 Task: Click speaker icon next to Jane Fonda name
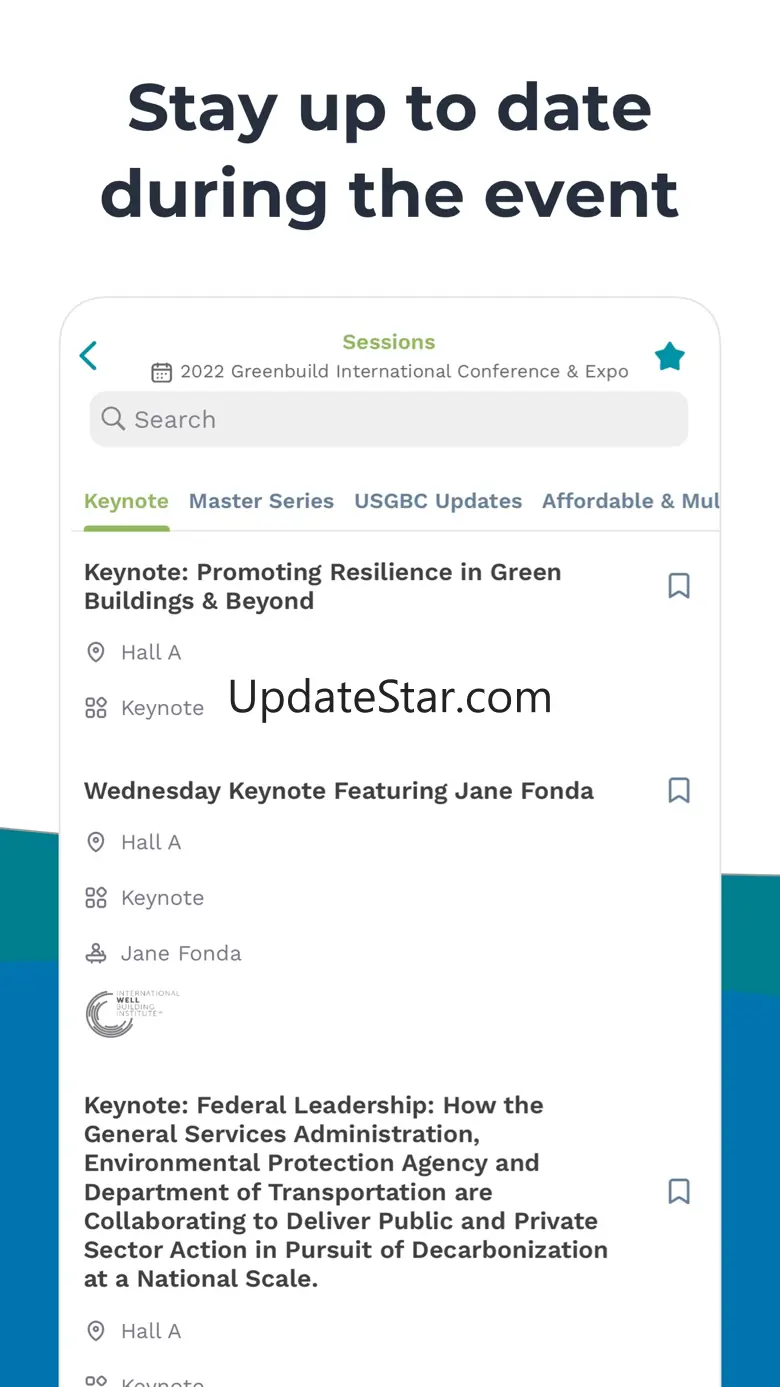pos(96,954)
